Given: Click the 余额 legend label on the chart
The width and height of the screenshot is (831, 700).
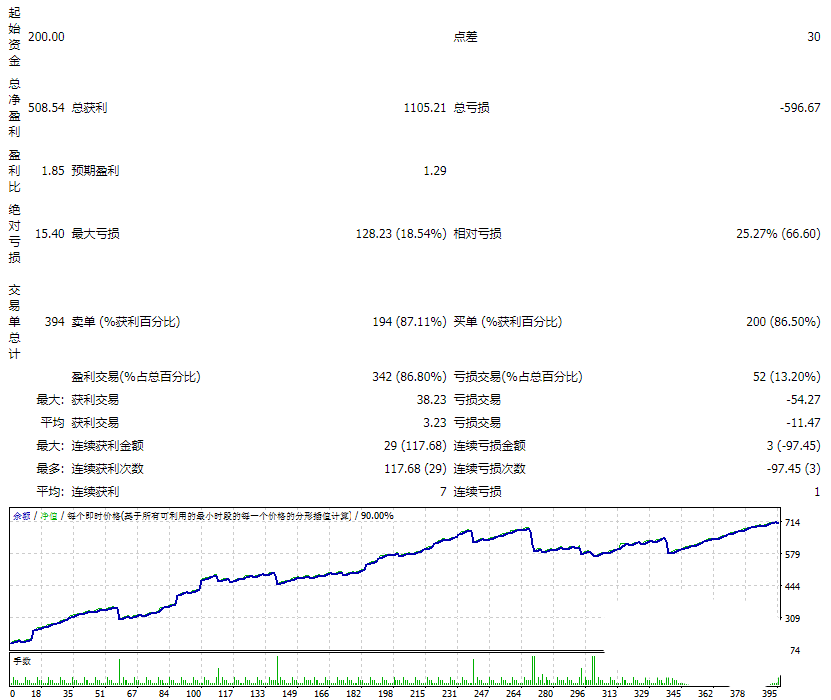Looking at the screenshot, I should click(x=20, y=516).
